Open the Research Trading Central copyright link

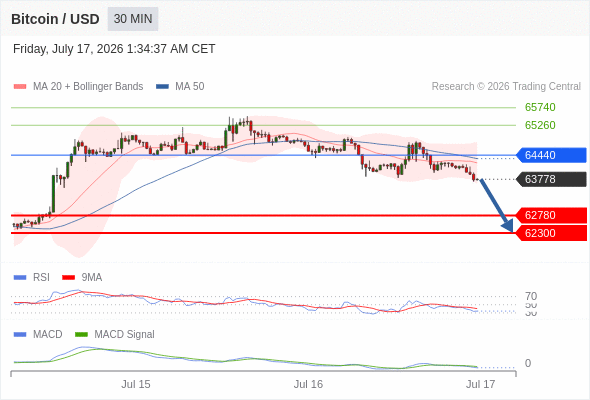click(x=506, y=87)
